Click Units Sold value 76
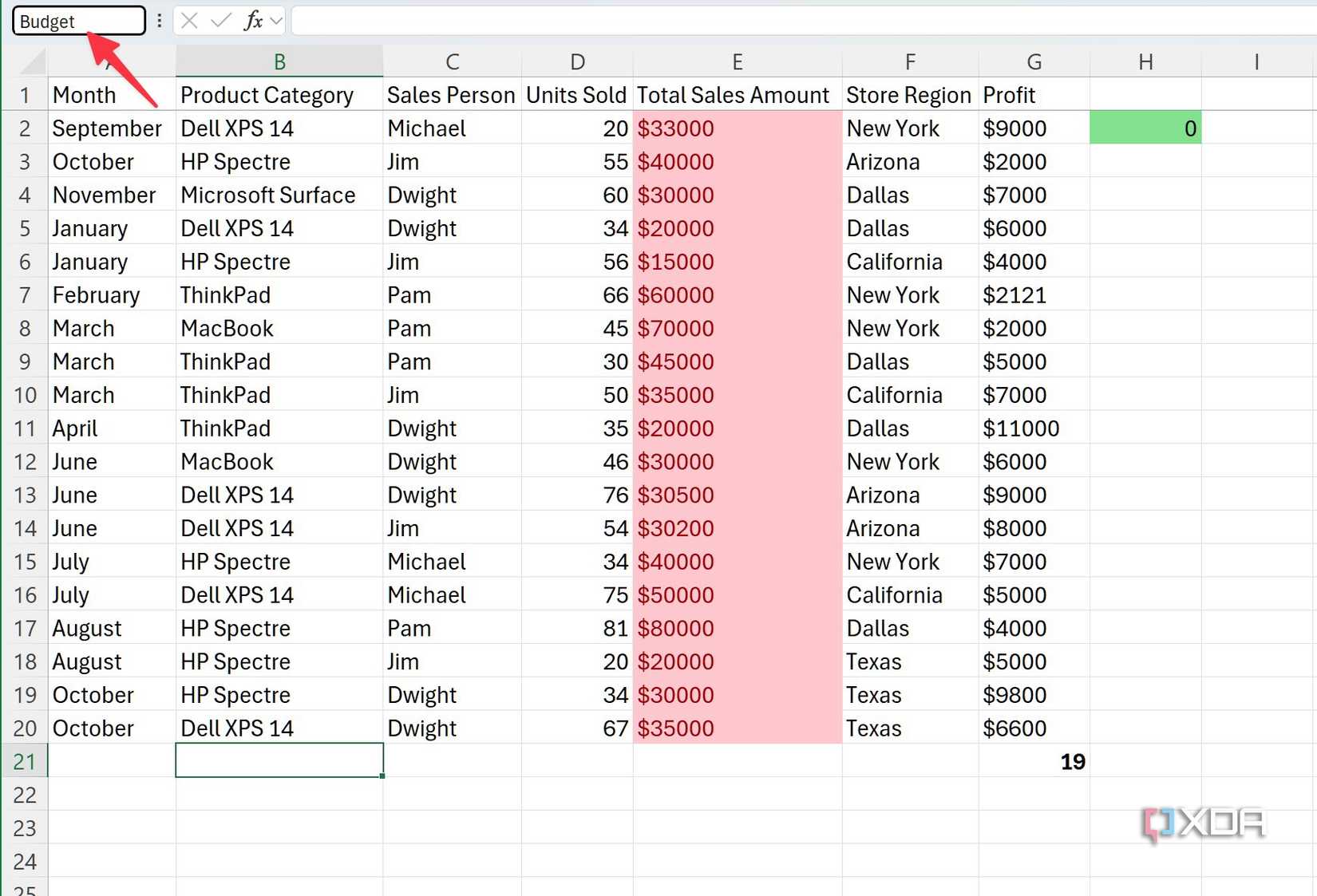This screenshot has height=896, width=1317. click(578, 495)
